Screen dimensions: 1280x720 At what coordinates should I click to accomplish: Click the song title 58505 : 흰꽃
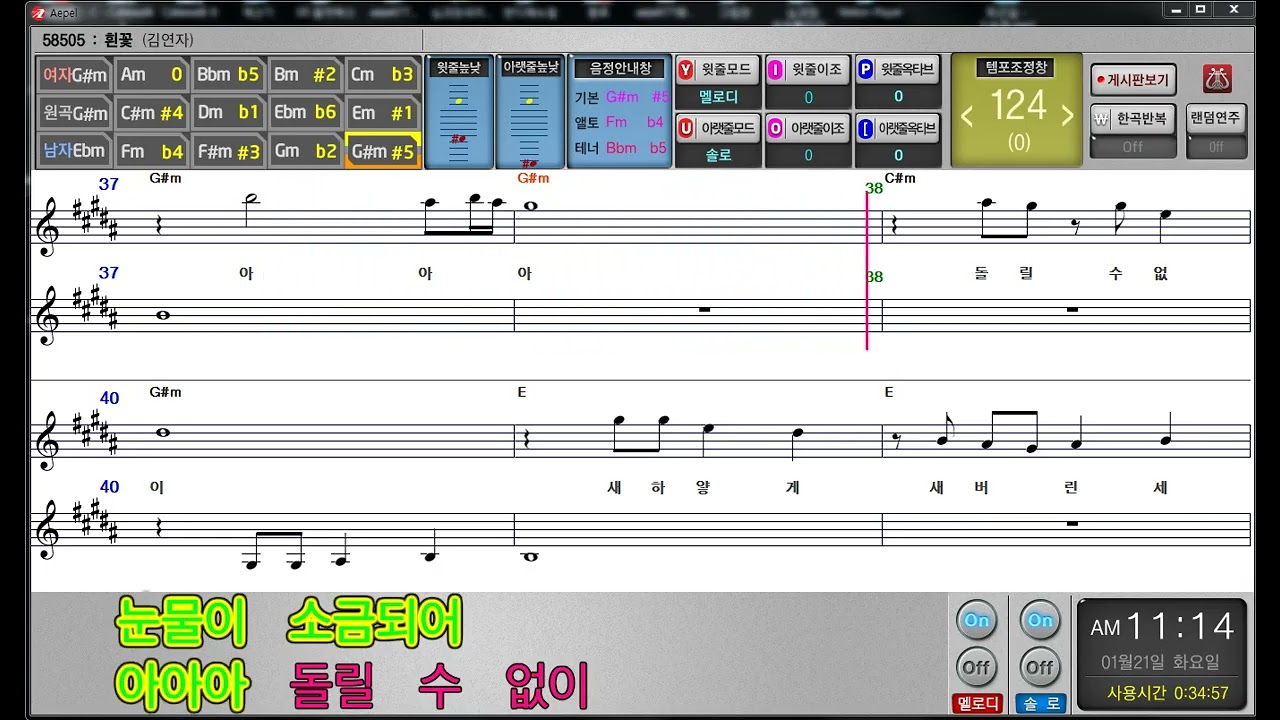[x=88, y=40]
